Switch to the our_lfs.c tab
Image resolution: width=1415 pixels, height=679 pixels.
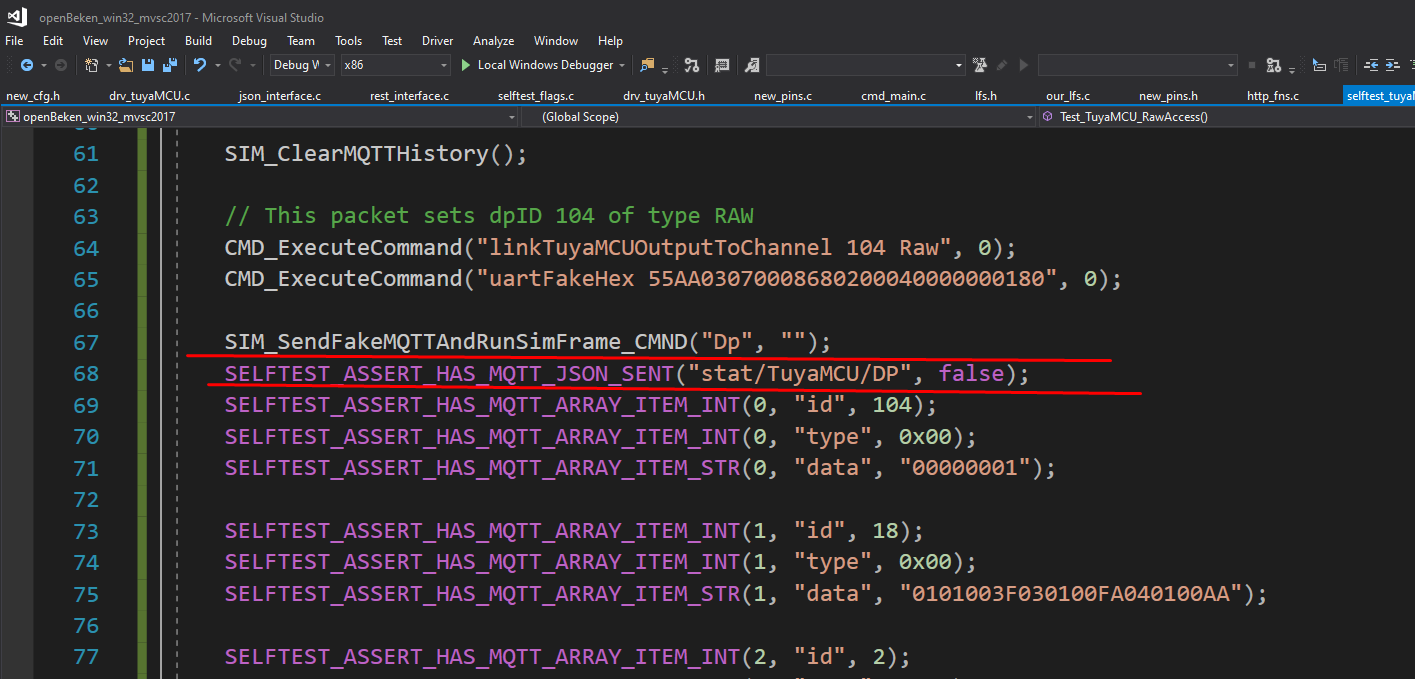click(1067, 96)
